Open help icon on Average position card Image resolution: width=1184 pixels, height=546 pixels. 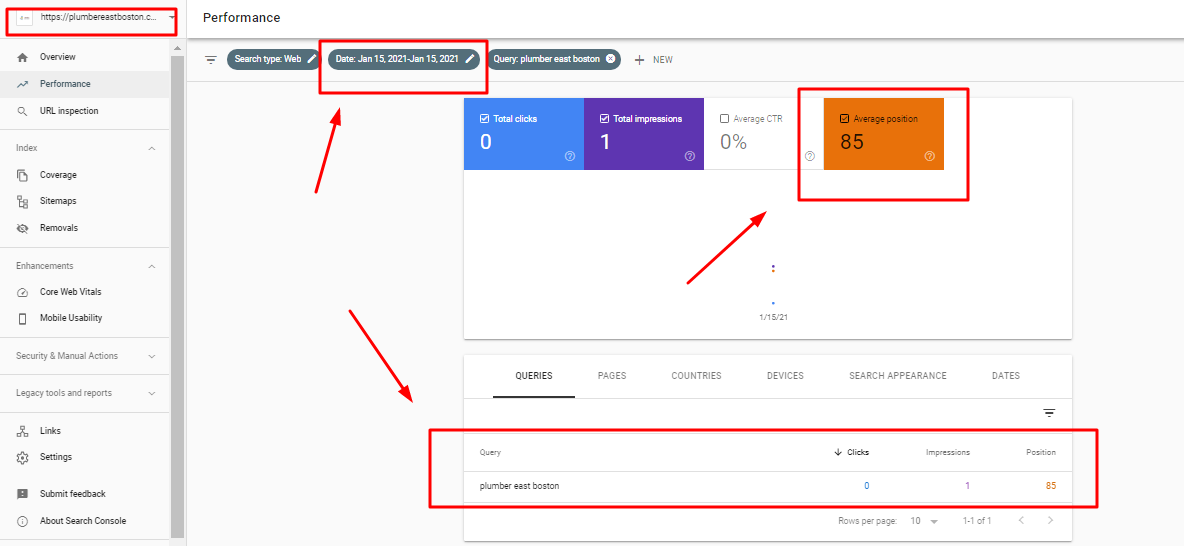click(930, 156)
